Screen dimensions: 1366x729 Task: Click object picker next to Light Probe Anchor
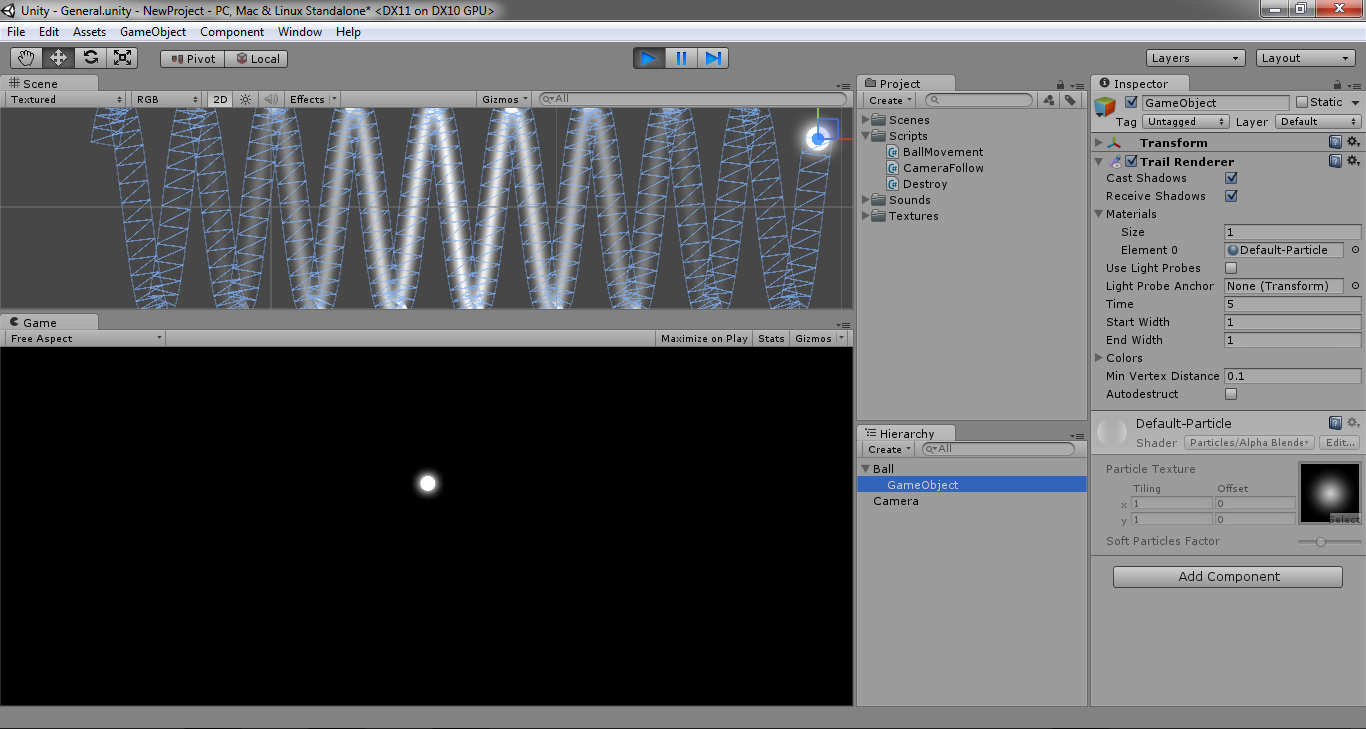1356,286
